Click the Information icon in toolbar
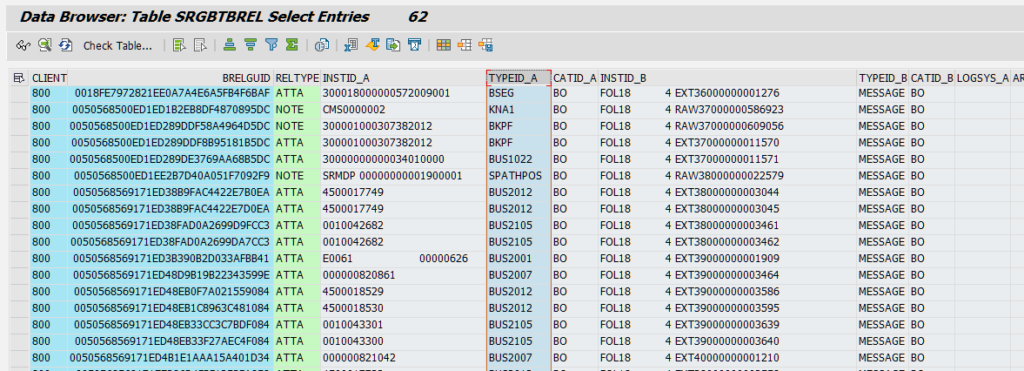Screen dimensions: 1024x371 click(x=321, y=45)
